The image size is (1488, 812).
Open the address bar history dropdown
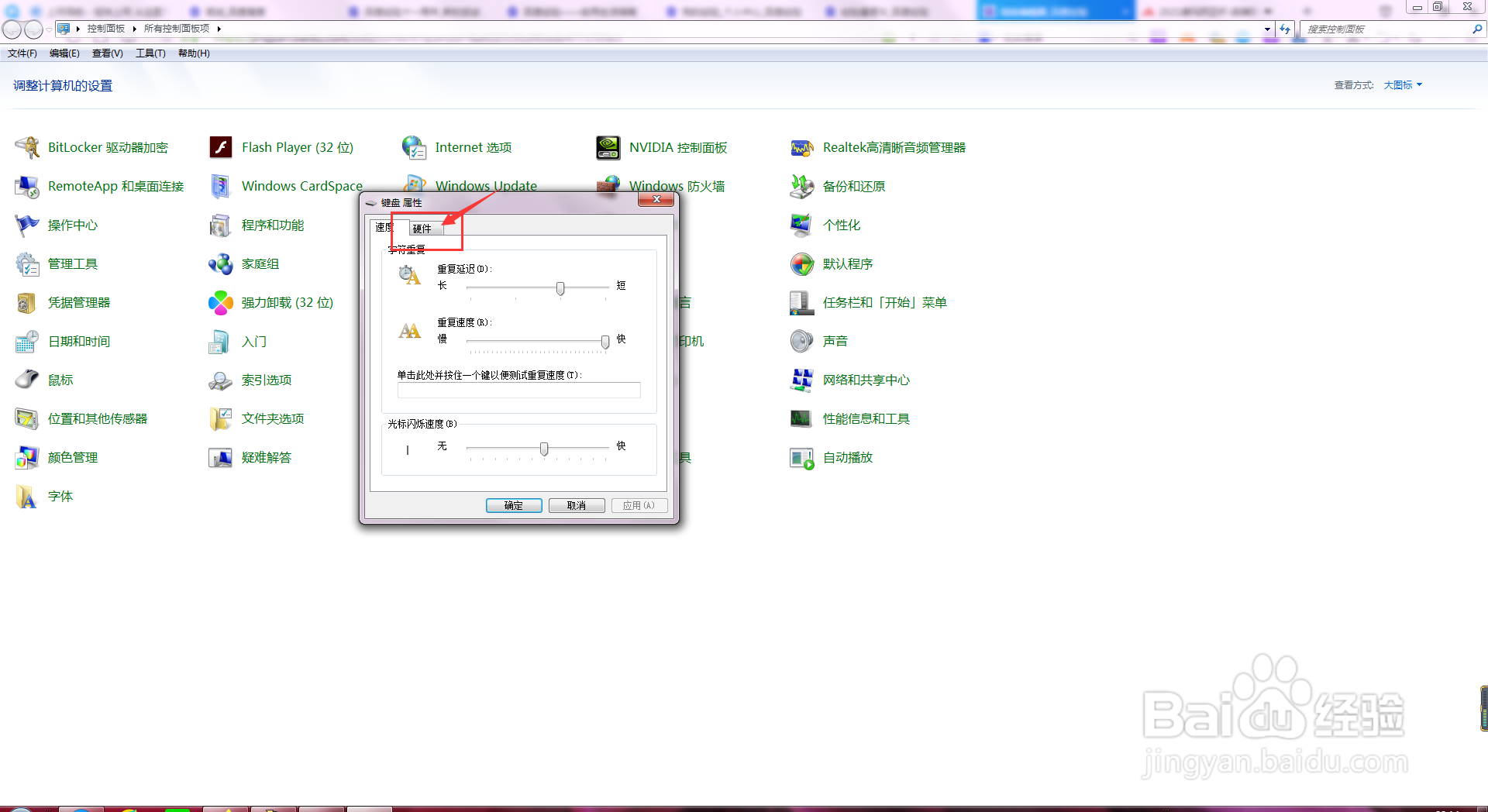click(x=1269, y=29)
